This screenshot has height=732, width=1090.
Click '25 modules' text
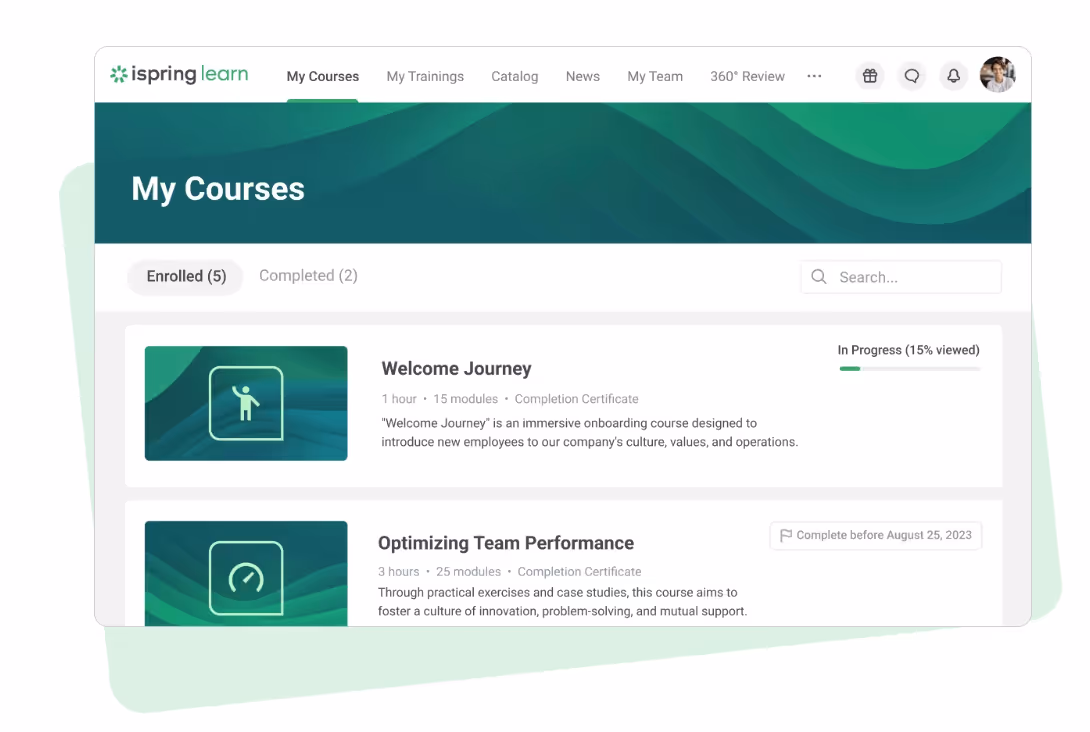pyautogui.click(x=468, y=571)
